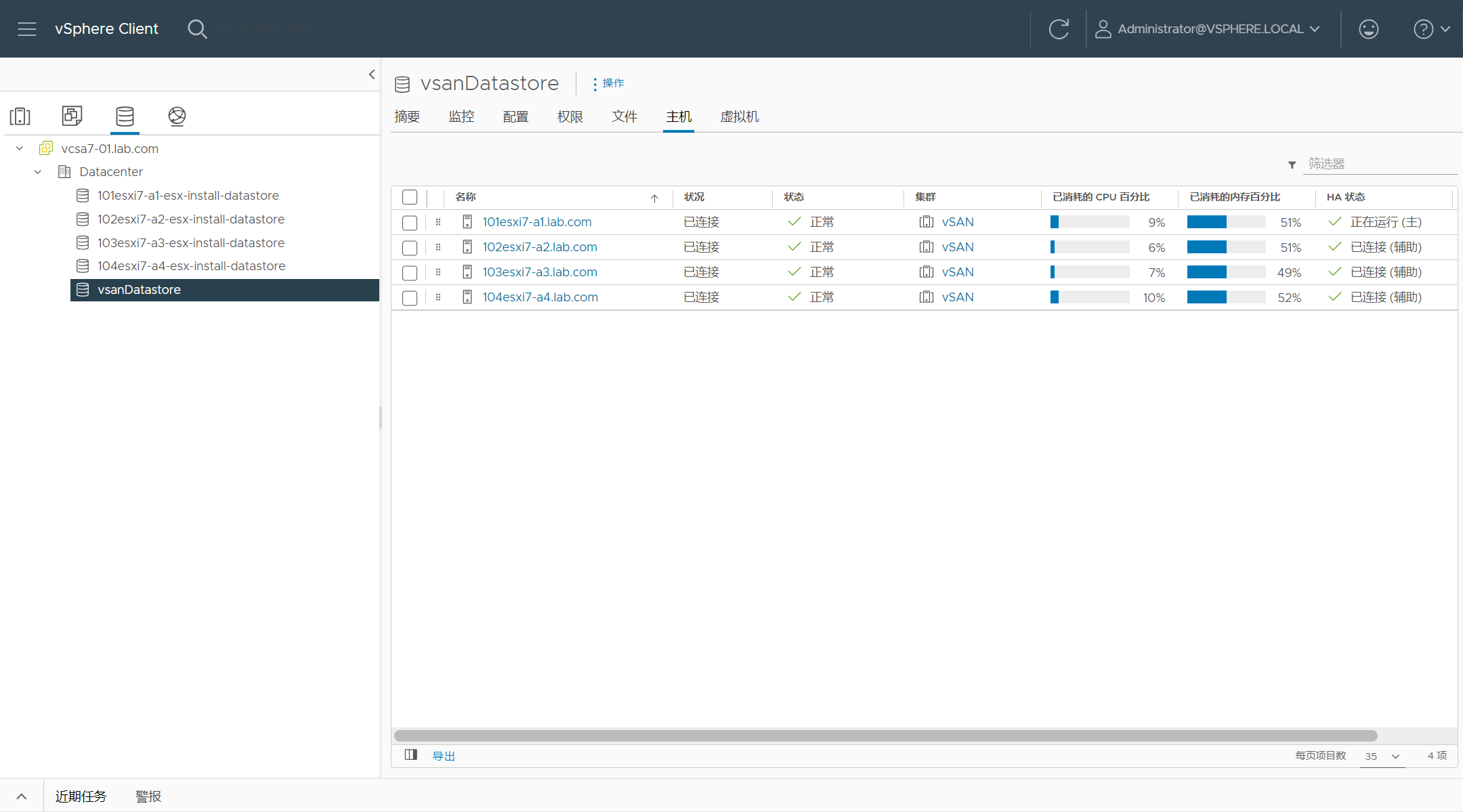1463x812 pixels.
Task: Click drag handle for 104esxi7-a4.lab.com row
Action: click(438, 297)
